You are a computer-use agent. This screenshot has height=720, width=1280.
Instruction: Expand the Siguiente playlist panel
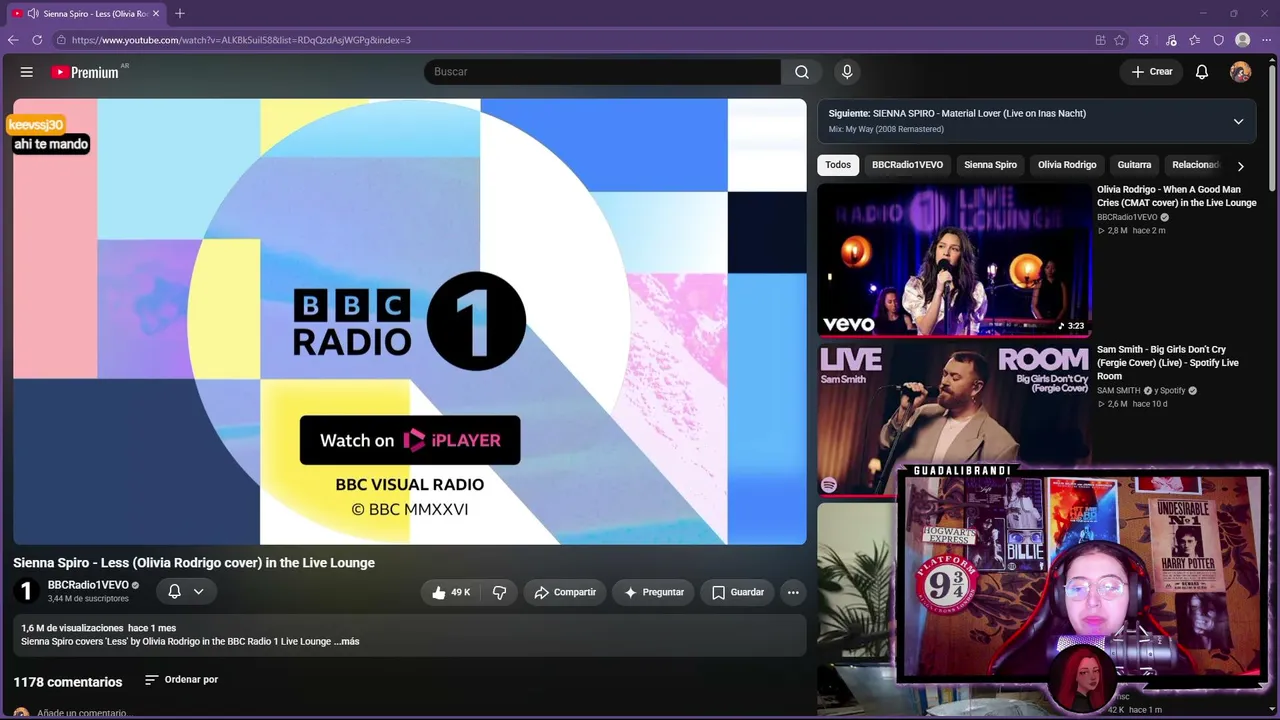(x=1238, y=121)
